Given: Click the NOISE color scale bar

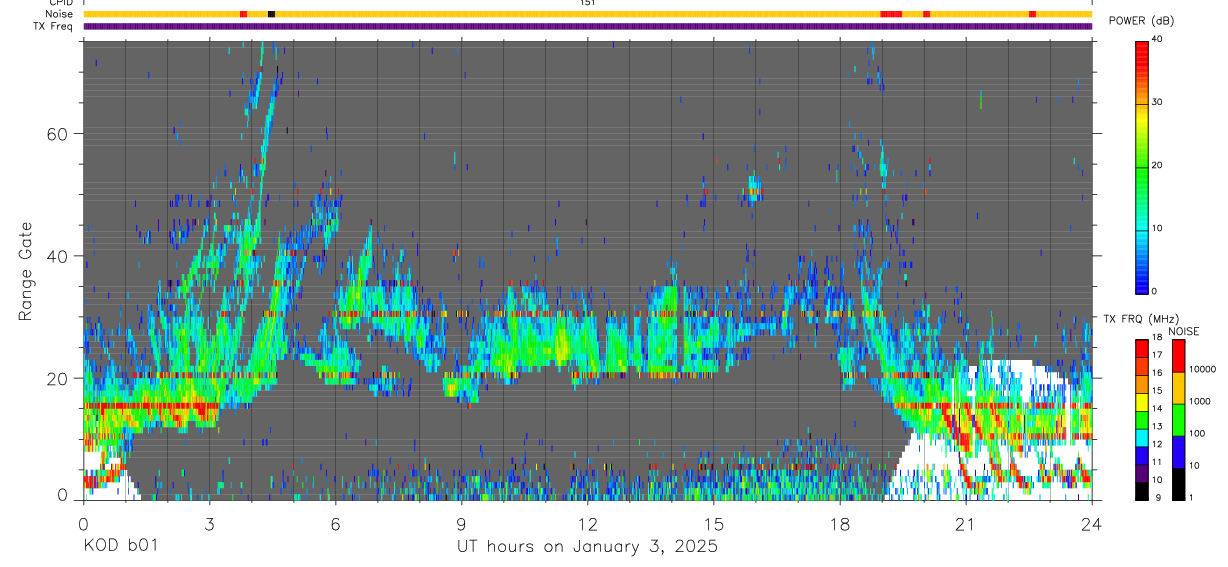Looking at the screenshot, I should coord(1178,420).
